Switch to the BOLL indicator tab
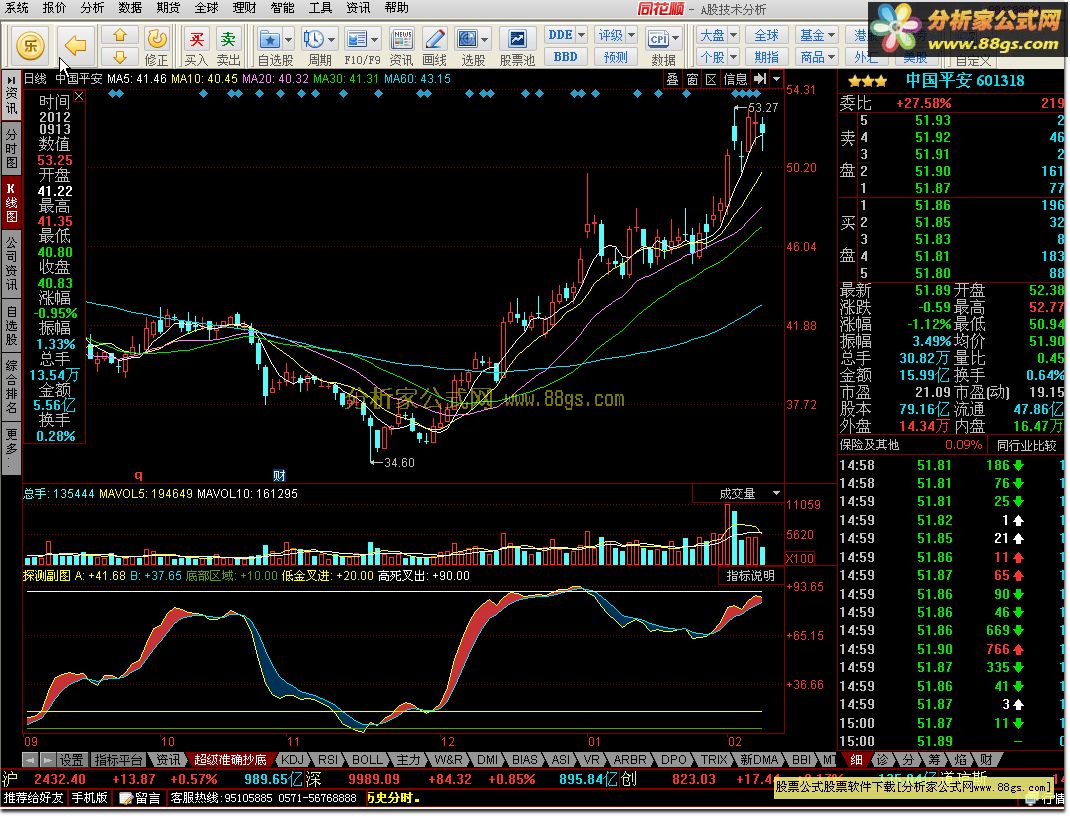Image resolution: width=1070 pixels, height=816 pixels. coord(366,759)
